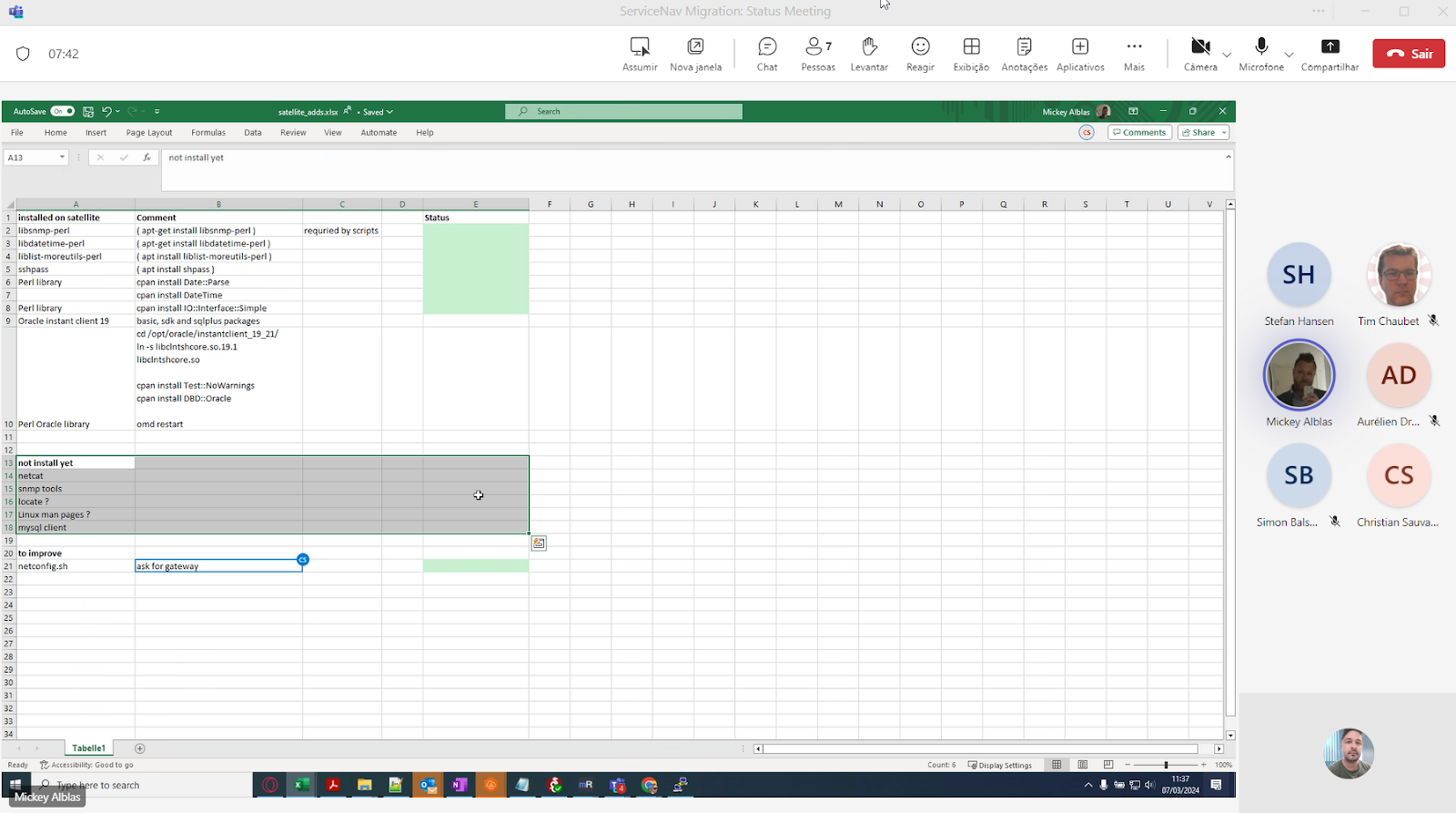The width and height of the screenshot is (1456, 813).
Task: Open Outlook from the taskbar
Action: (x=428, y=785)
